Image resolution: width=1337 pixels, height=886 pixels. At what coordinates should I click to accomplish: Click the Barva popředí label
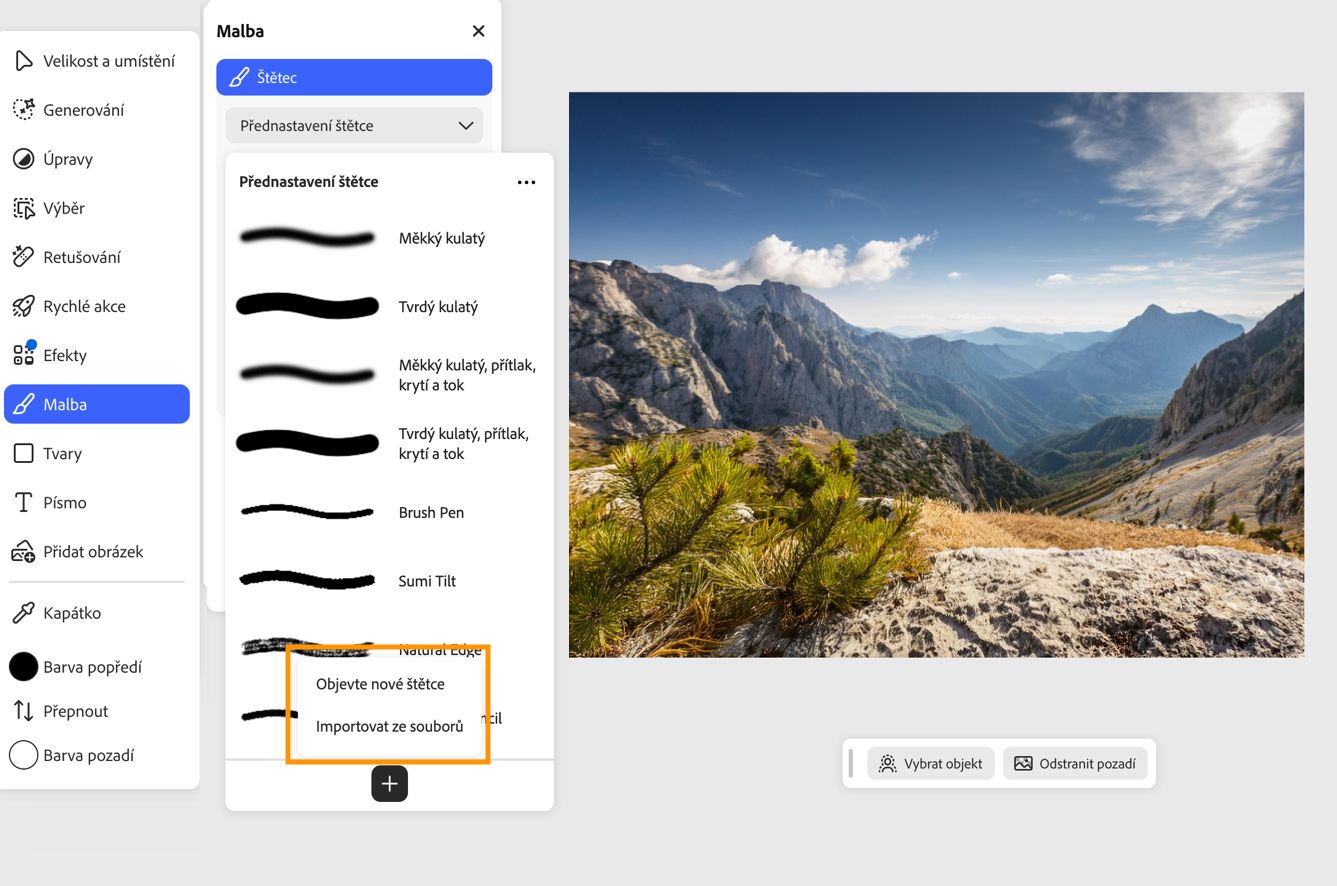tap(93, 667)
